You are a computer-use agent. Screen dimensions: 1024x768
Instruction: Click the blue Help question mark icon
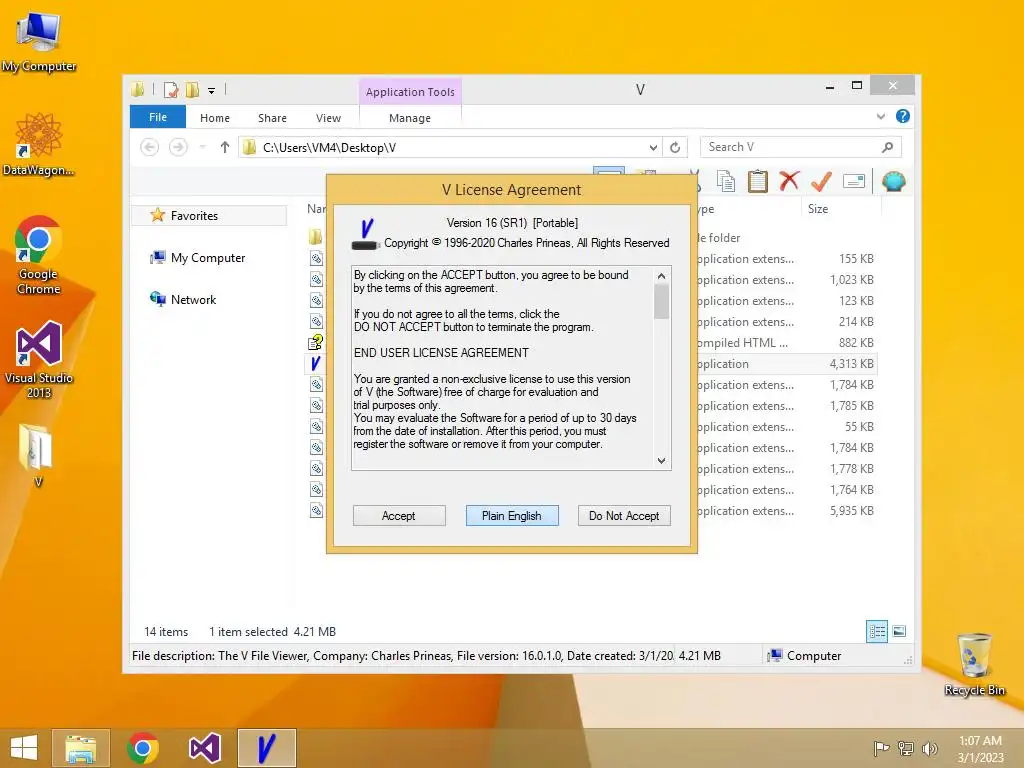[903, 116]
